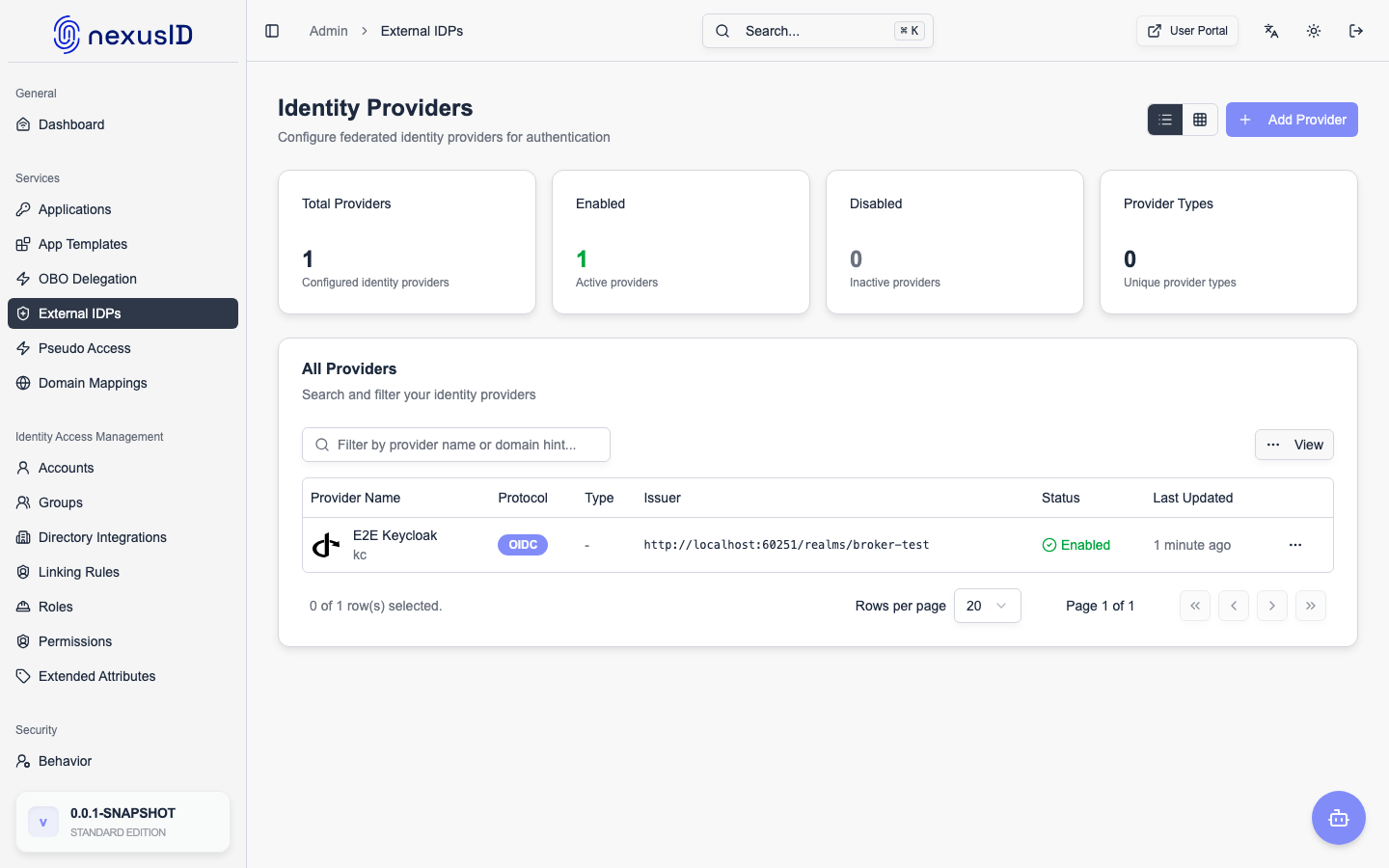This screenshot has width=1389, height=868.
Task: Switch to list view layout
Action: 1165,120
